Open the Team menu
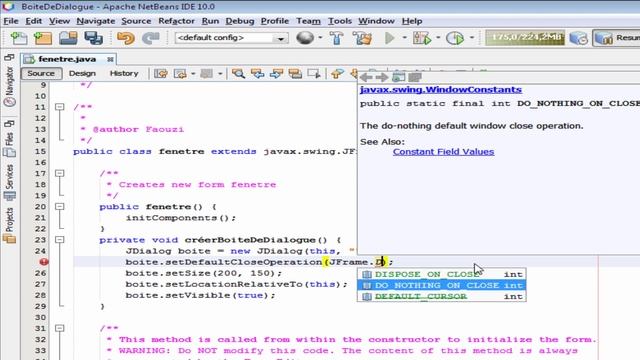 (308, 21)
